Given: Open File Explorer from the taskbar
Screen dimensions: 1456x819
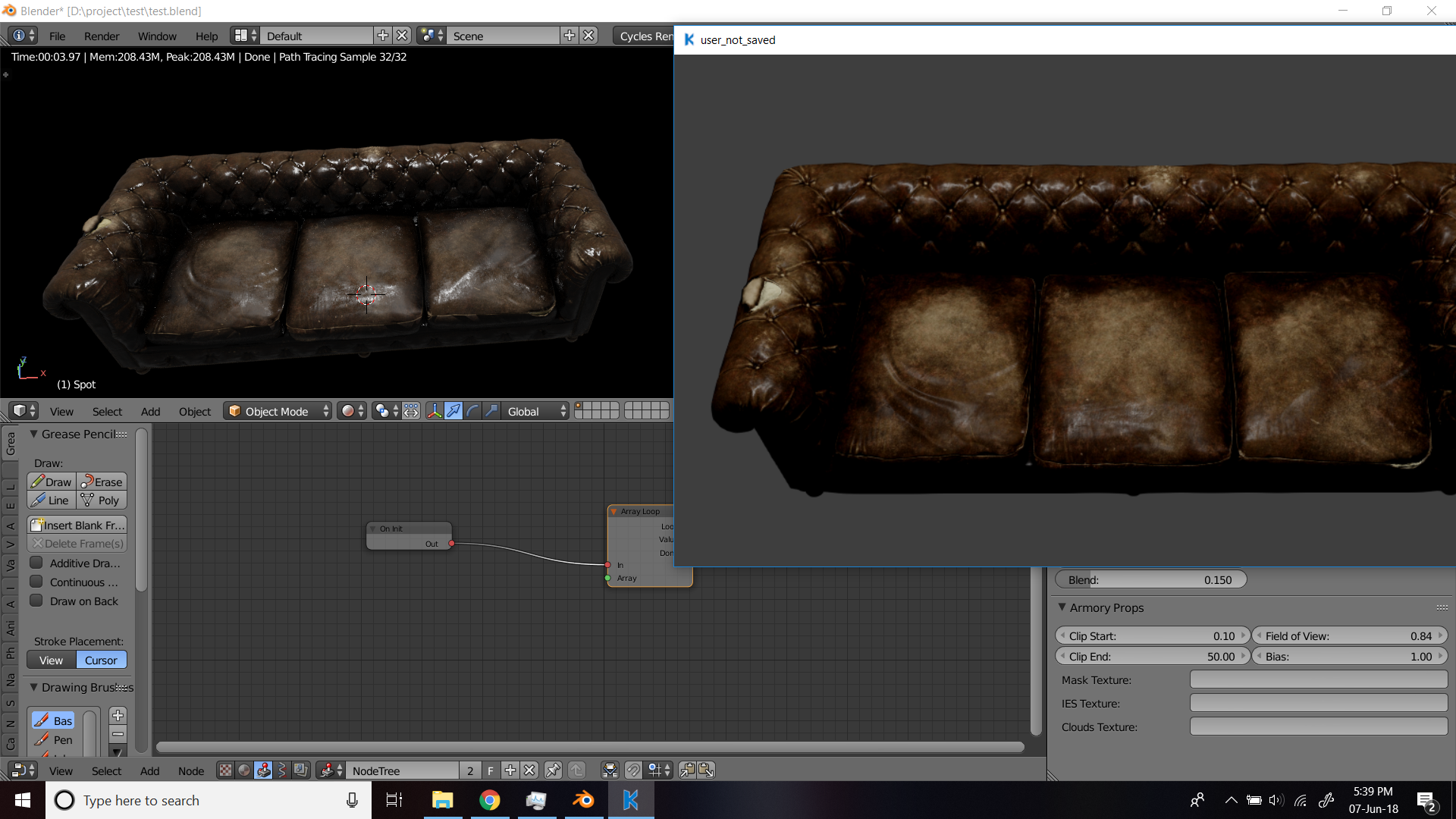Looking at the screenshot, I should [x=442, y=800].
